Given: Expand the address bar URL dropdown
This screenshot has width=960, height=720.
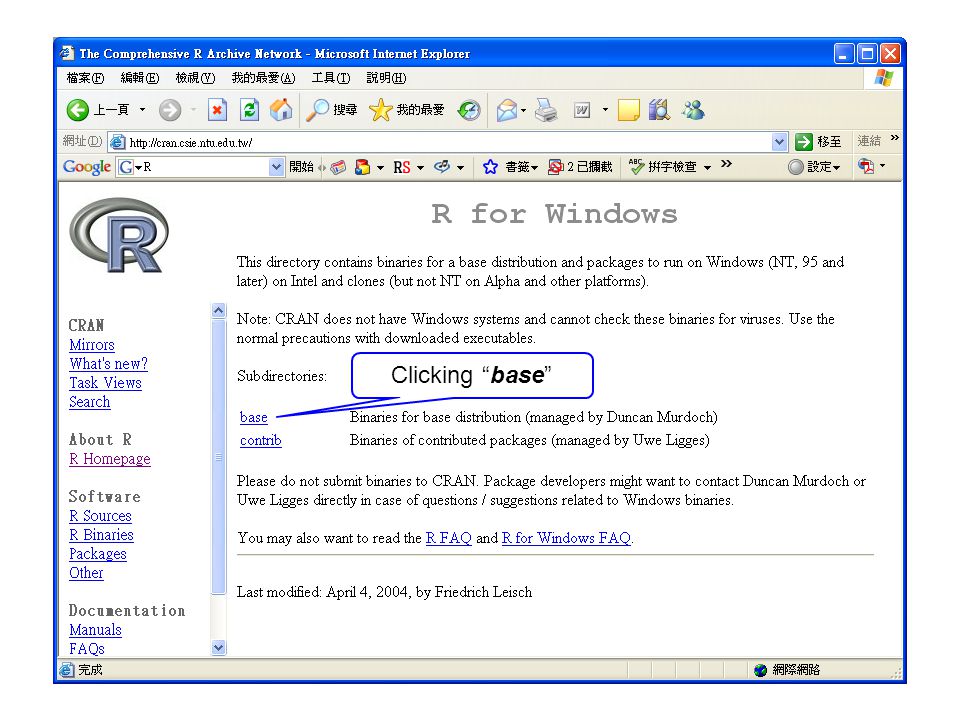Looking at the screenshot, I should [779, 142].
